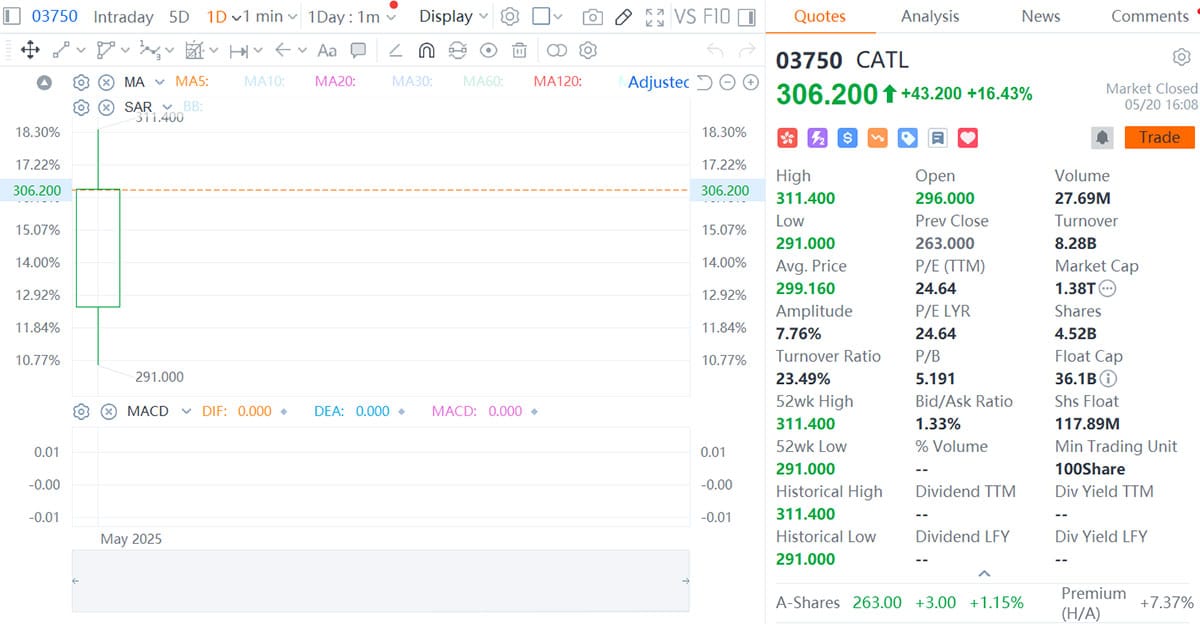
Task: Open the A-Shares 263.00 quote link
Action: (877, 602)
